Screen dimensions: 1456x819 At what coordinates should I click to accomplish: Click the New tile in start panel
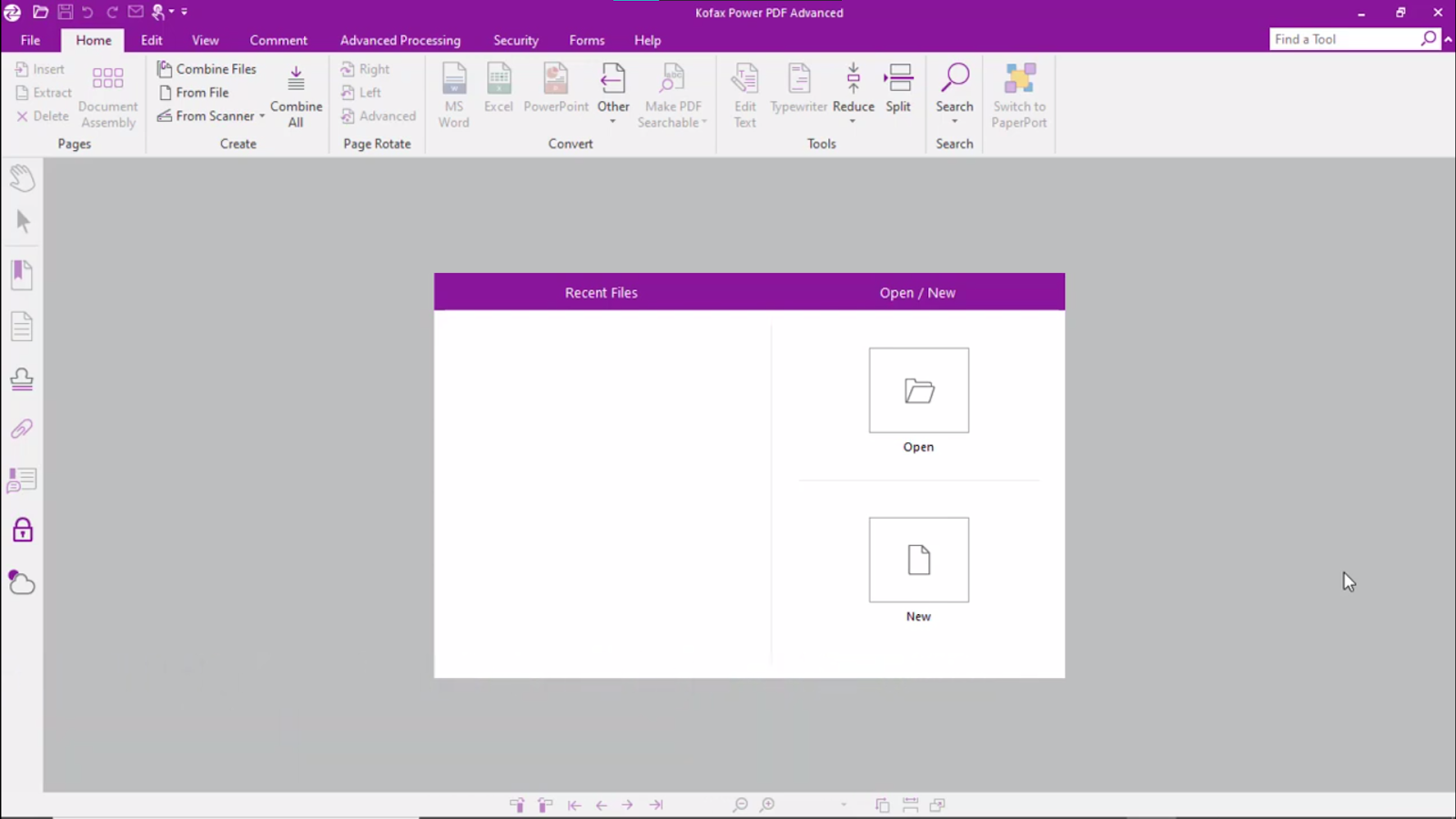pyautogui.click(x=918, y=560)
